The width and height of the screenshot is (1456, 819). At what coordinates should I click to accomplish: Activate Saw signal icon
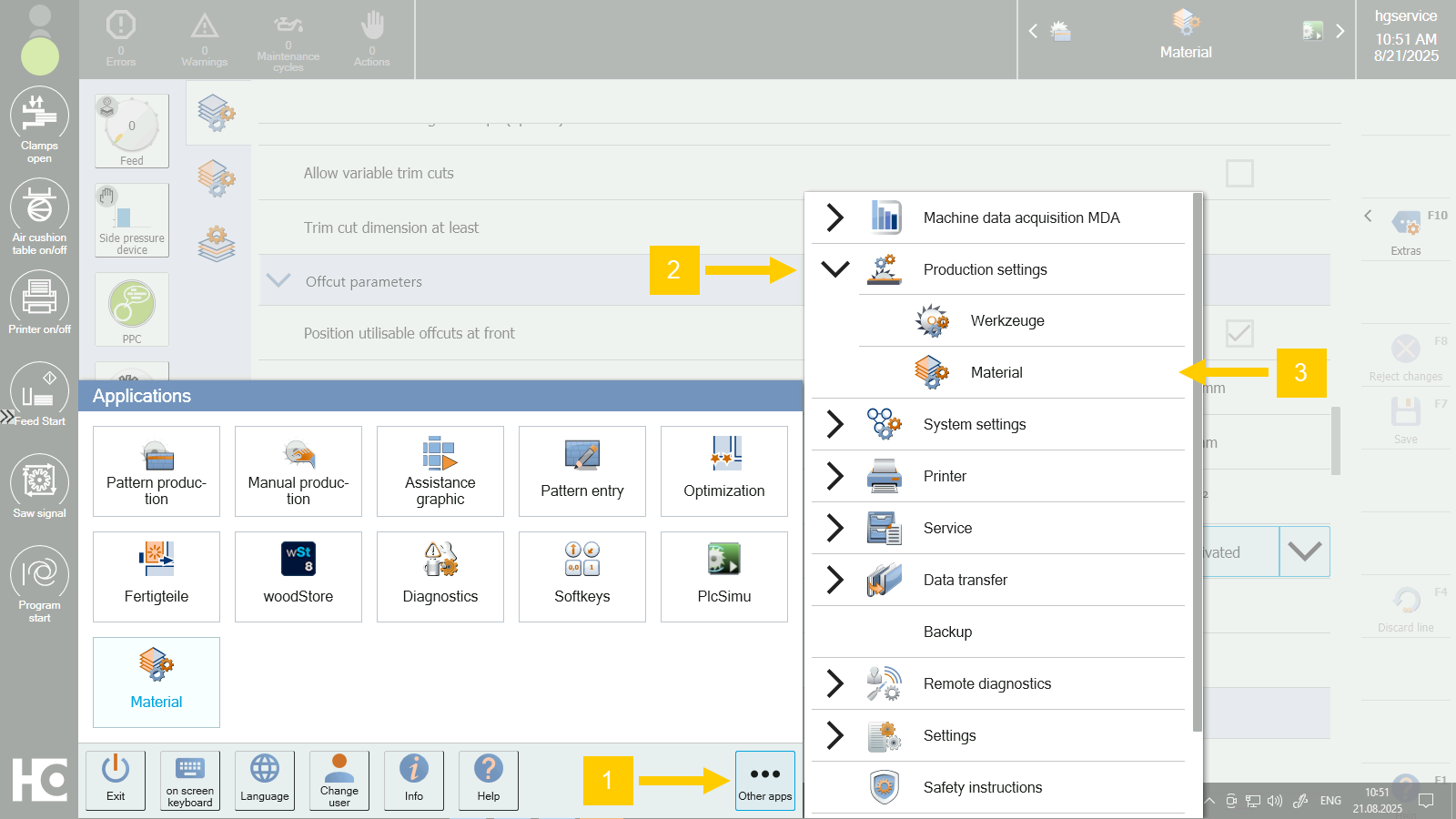39,488
